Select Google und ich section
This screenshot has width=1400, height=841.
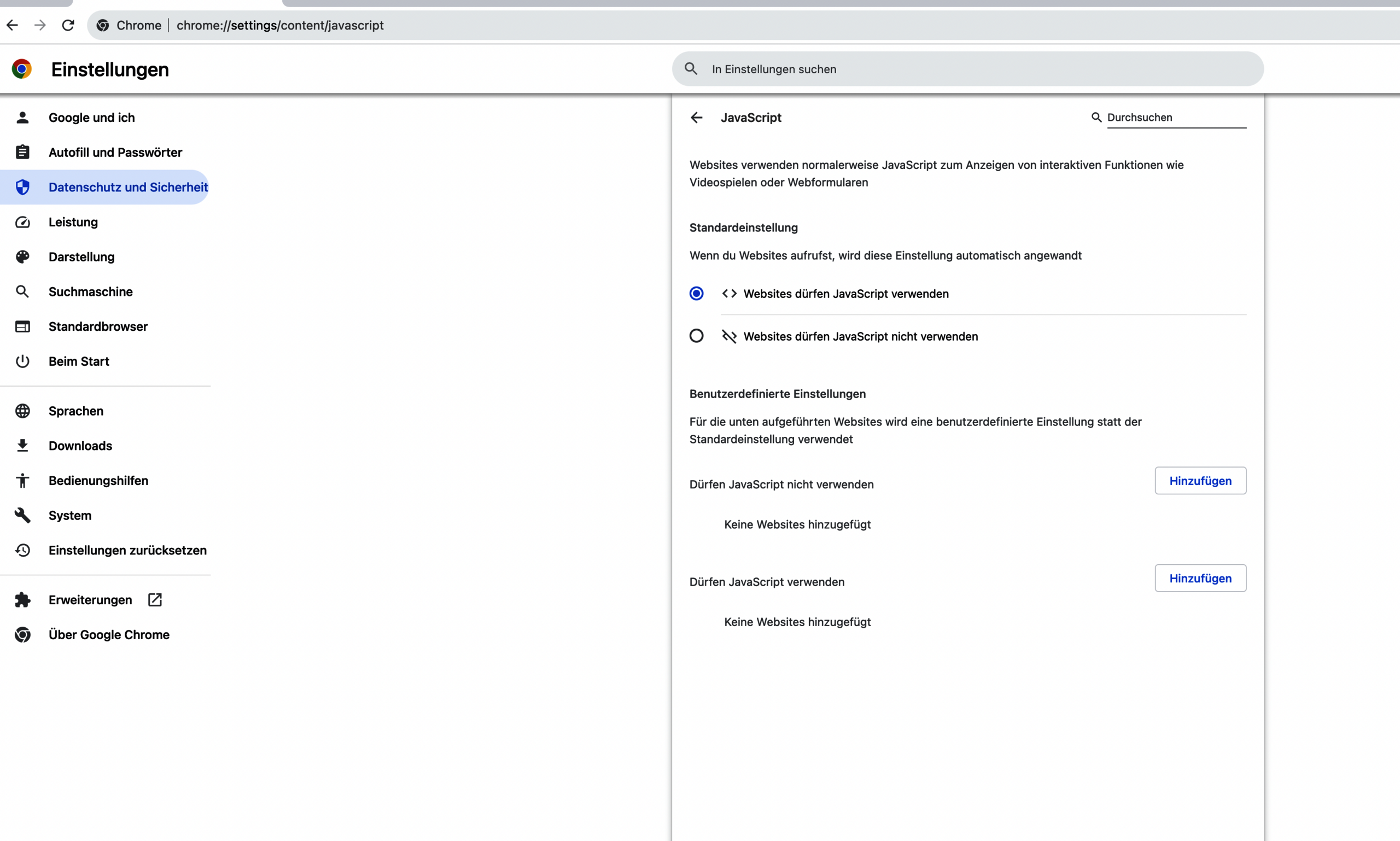click(x=91, y=118)
